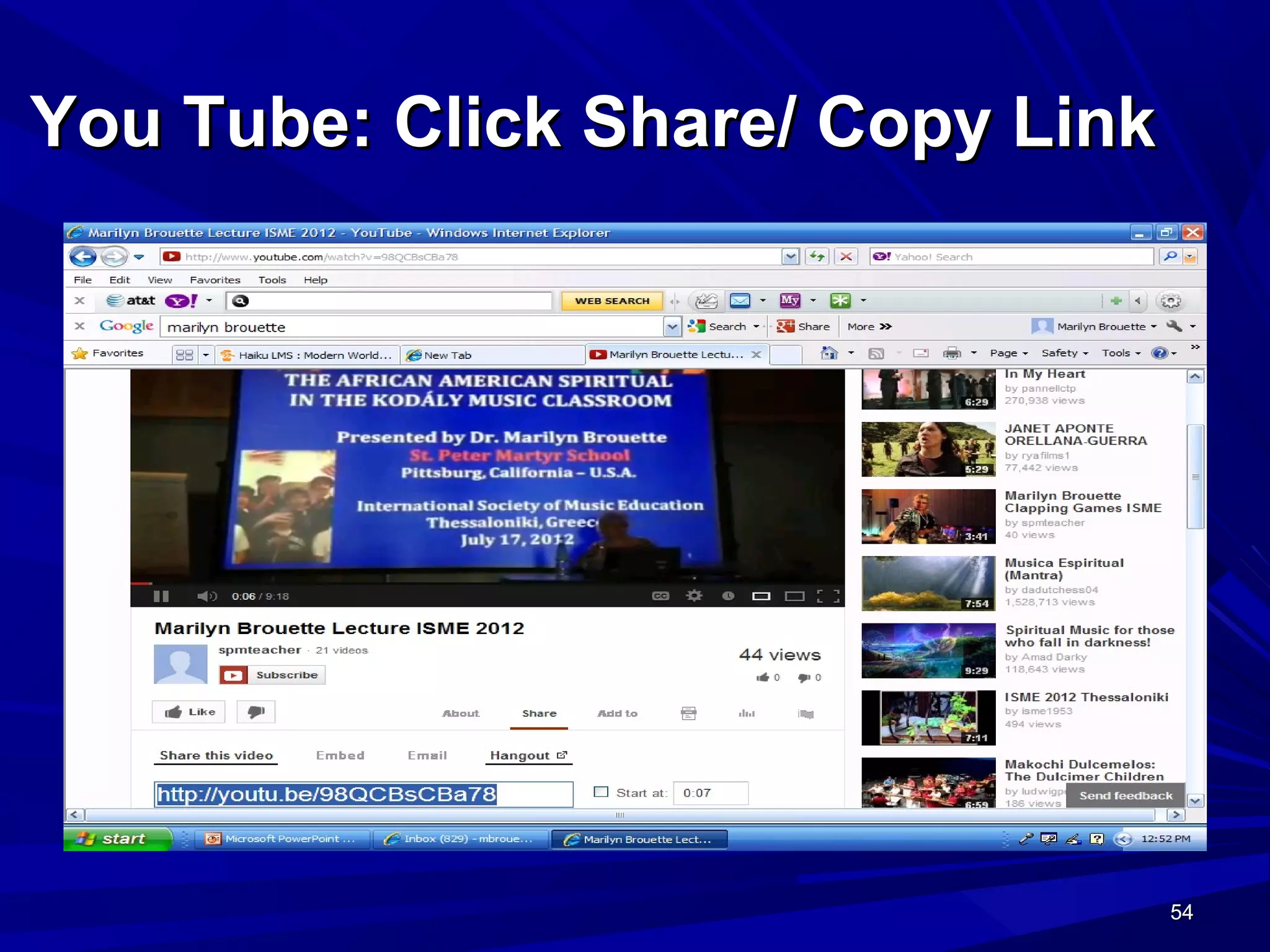Screen dimensions: 1270x952
Task: Open the recent pages dropdown arrow
Action: pyautogui.click(x=139, y=257)
